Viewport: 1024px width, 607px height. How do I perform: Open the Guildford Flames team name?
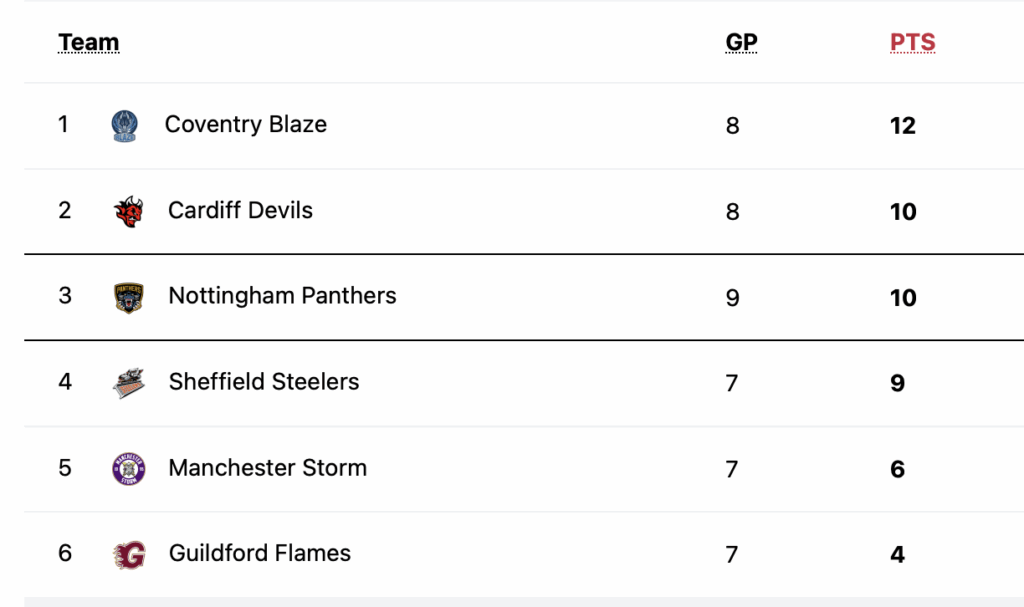260,553
